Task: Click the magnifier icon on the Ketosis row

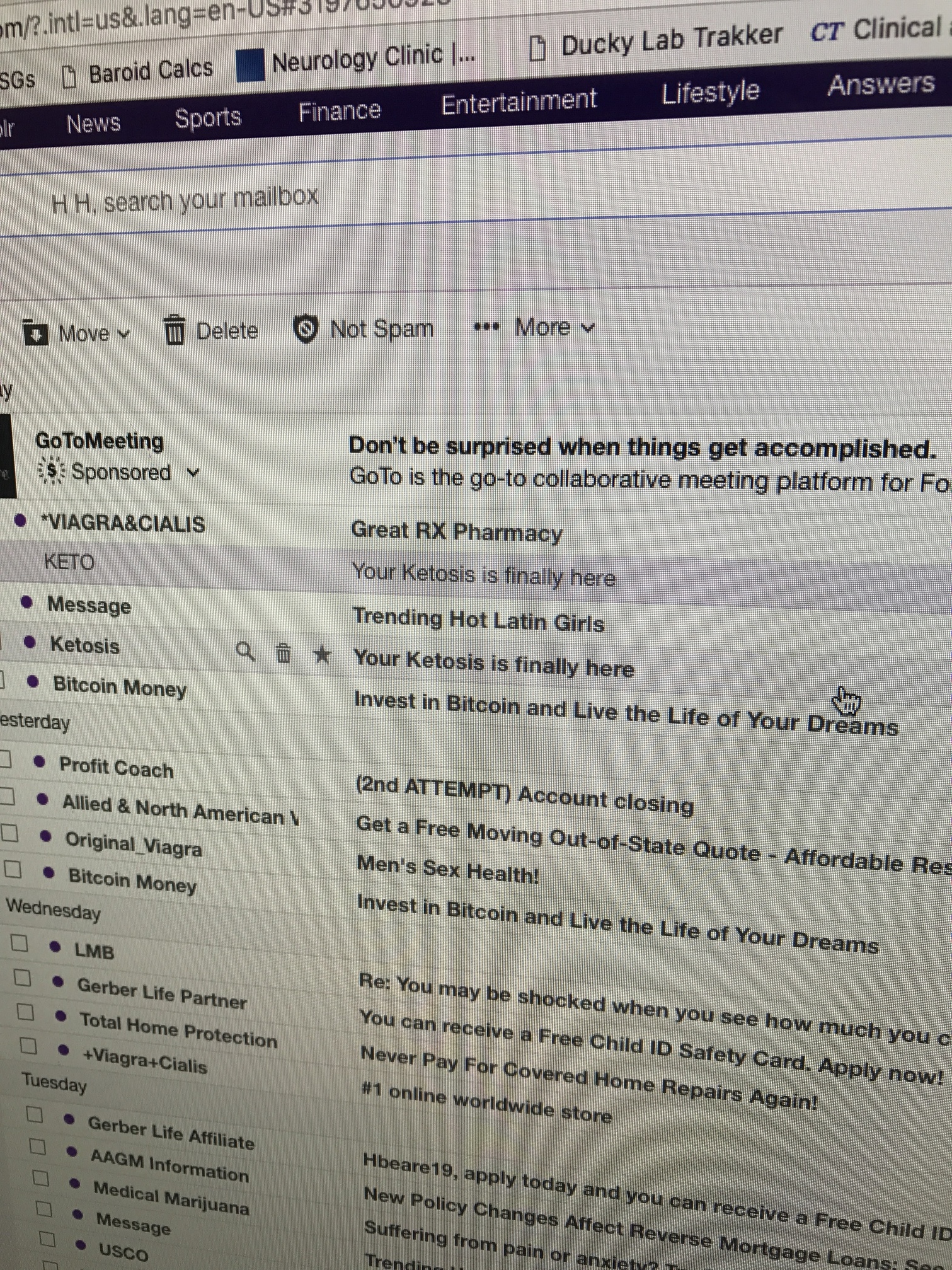Action: pyautogui.click(x=245, y=652)
